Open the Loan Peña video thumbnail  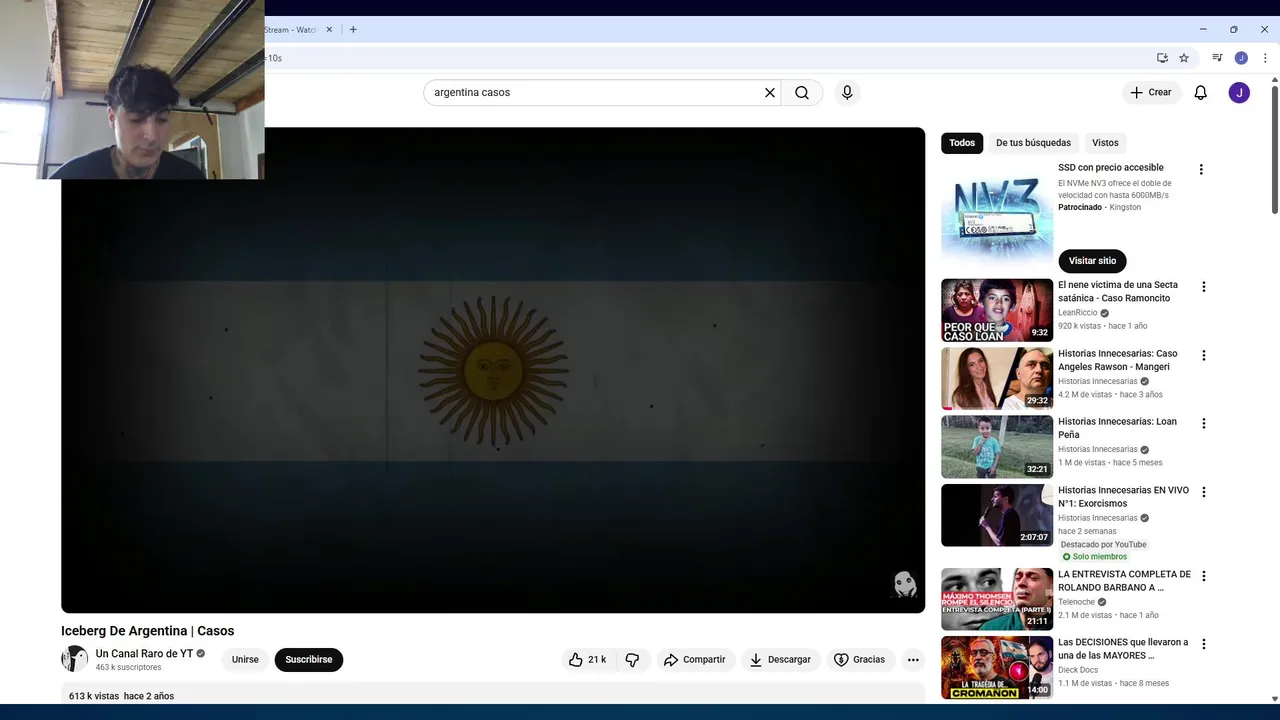(997, 447)
